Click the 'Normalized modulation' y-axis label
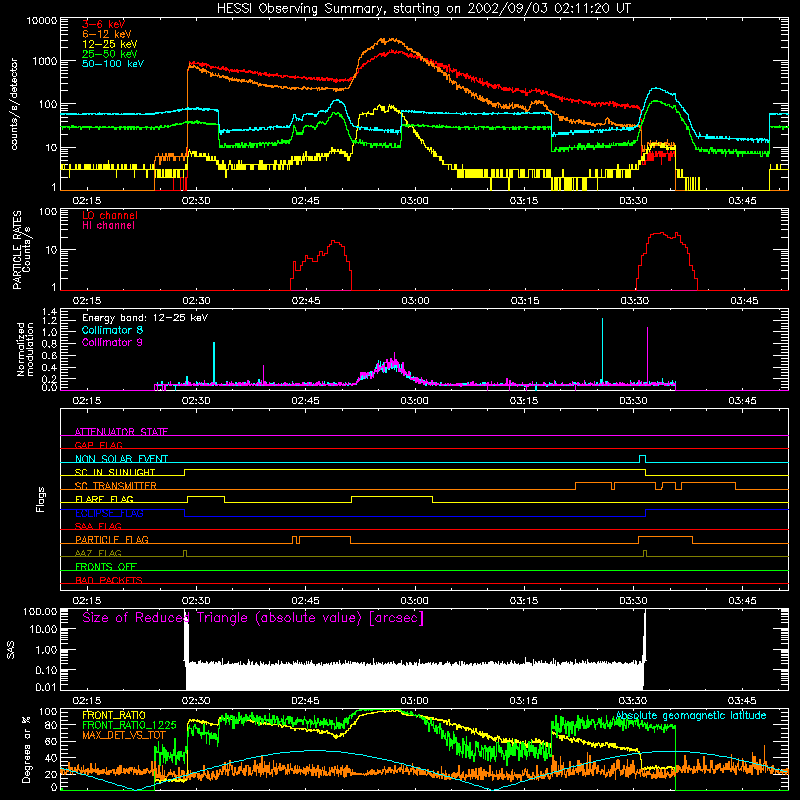The height and width of the screenshot is (800, 800). [x=24, y=349]
